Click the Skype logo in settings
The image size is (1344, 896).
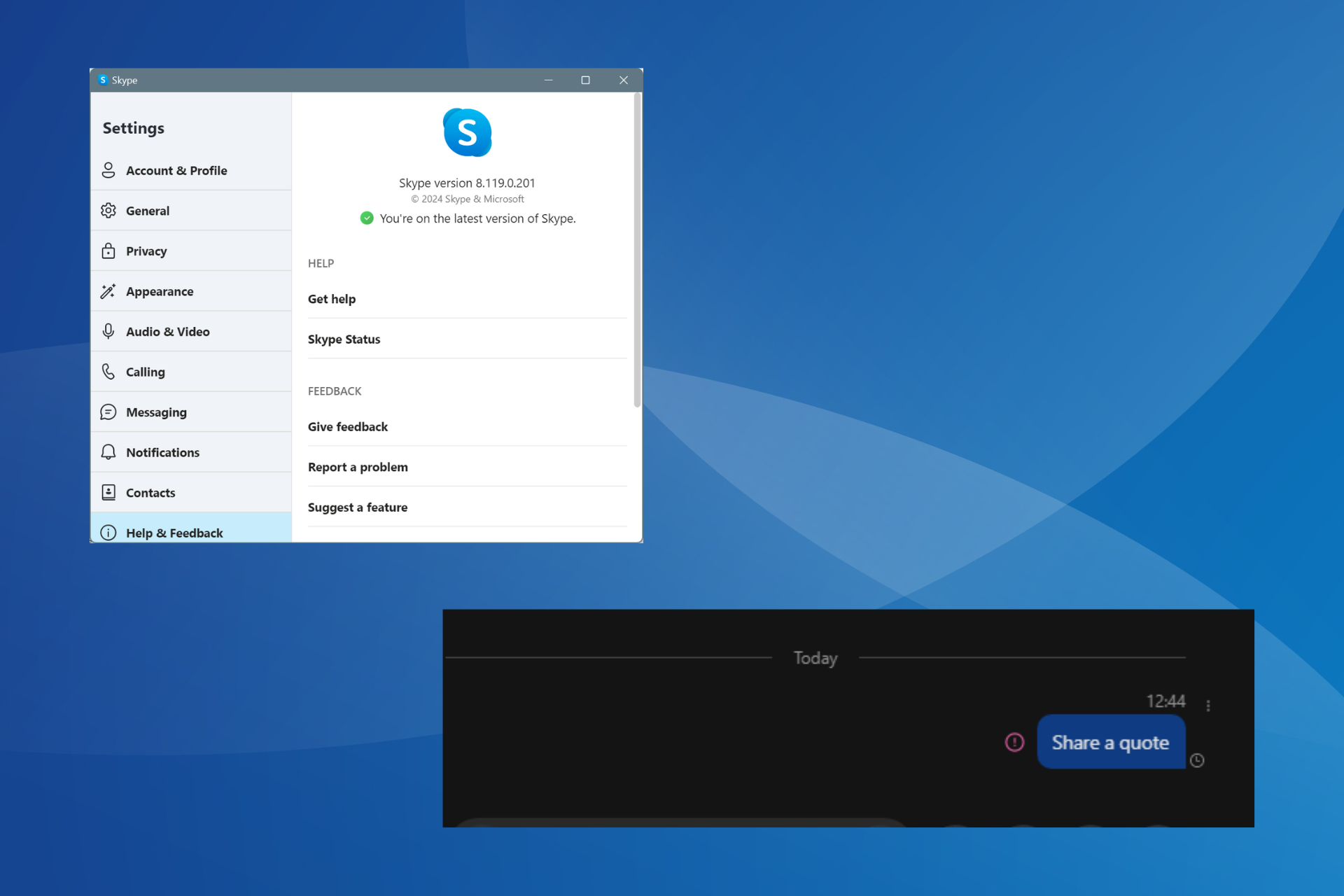(x=467, y=132)
